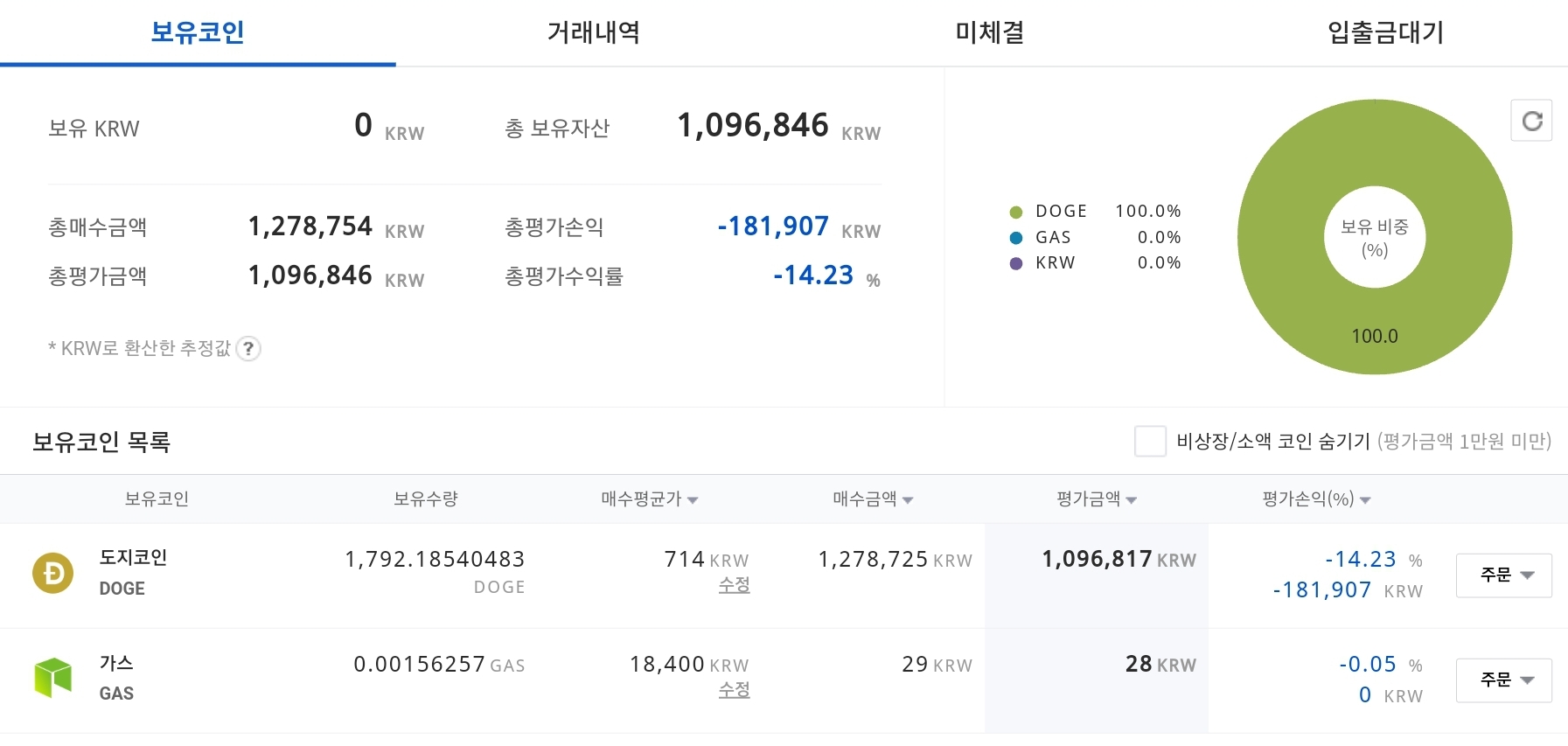Open the 주문 dropdown for GAS
This screenshot has width=1568, height=746.
(1503, 680)
